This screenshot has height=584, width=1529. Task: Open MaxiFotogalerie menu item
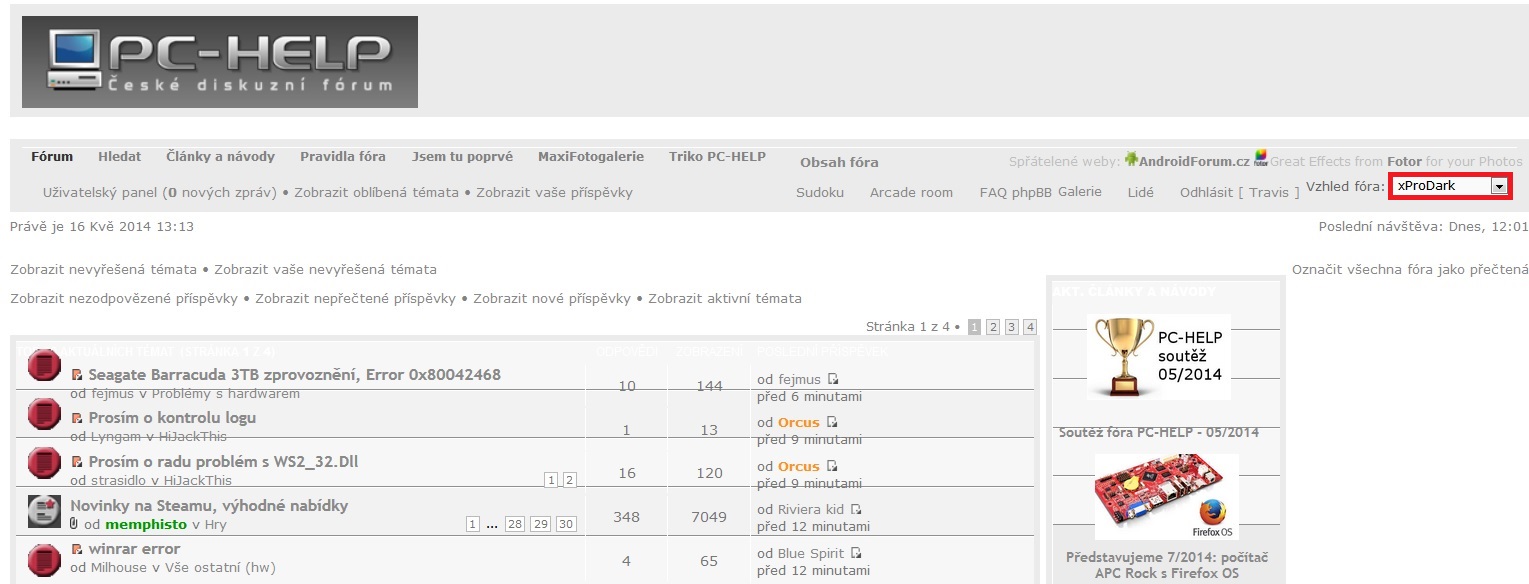point(591,157)
